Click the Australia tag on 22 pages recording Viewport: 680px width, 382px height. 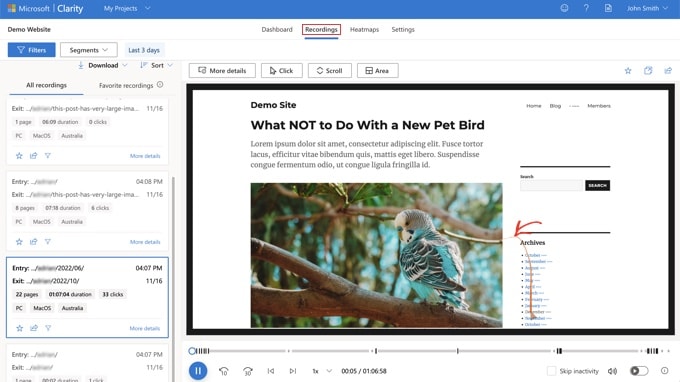(72, 308)
